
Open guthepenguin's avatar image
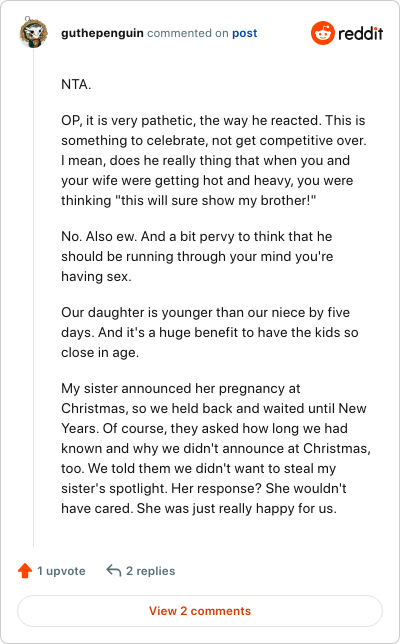[x=33, y=32]
